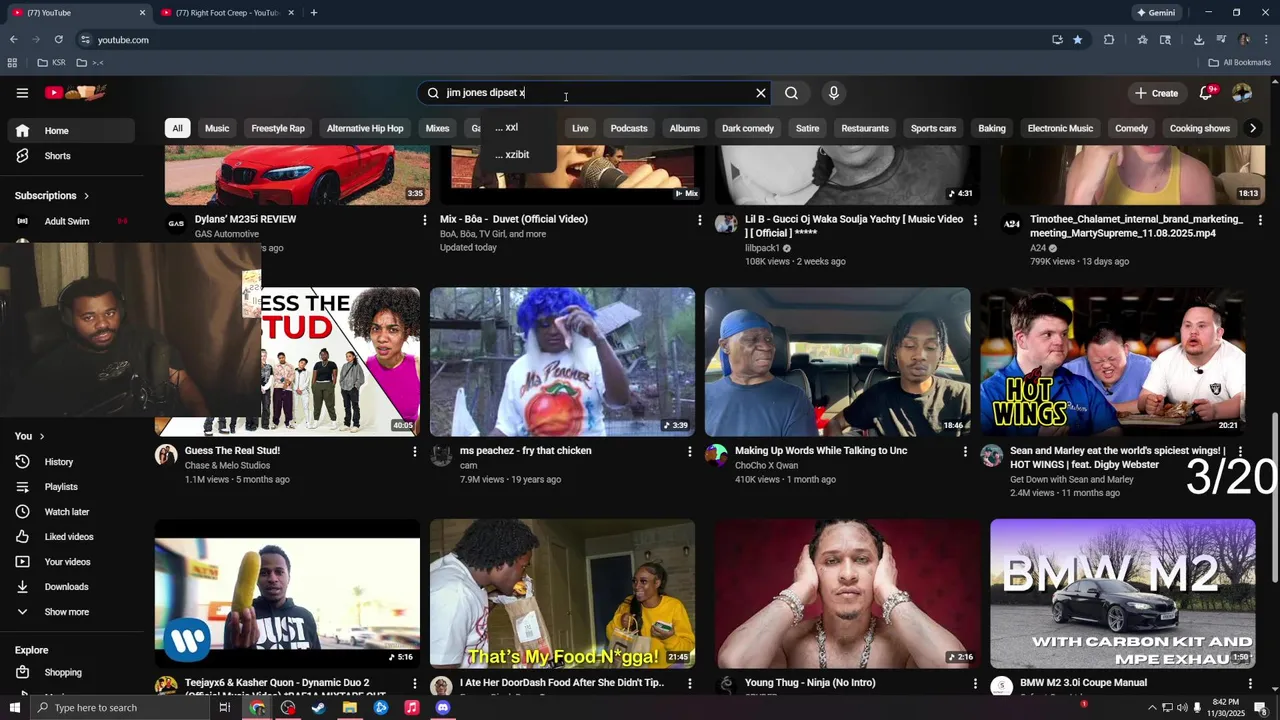Screen dimensions: 1280x720
Task: Choose the '... xxl' search suggestion
Action: point(517,128)
